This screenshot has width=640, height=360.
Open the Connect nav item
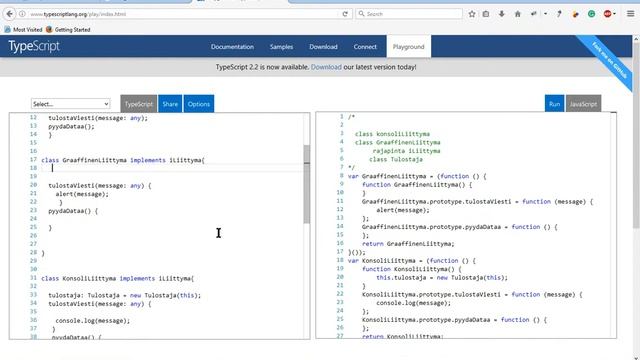pos(365,47)
